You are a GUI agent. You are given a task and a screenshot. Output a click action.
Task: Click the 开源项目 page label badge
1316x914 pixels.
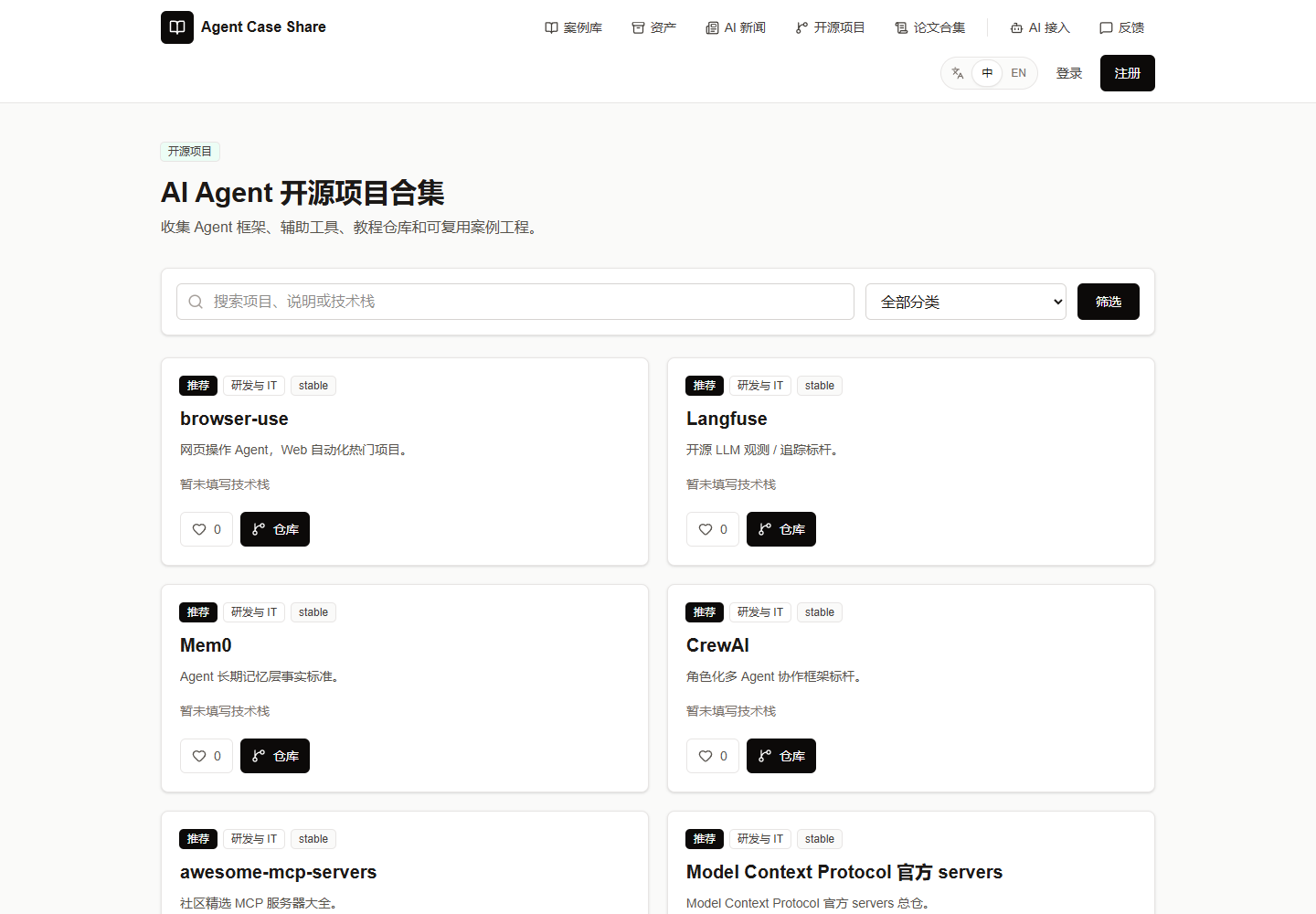[190, 152]
